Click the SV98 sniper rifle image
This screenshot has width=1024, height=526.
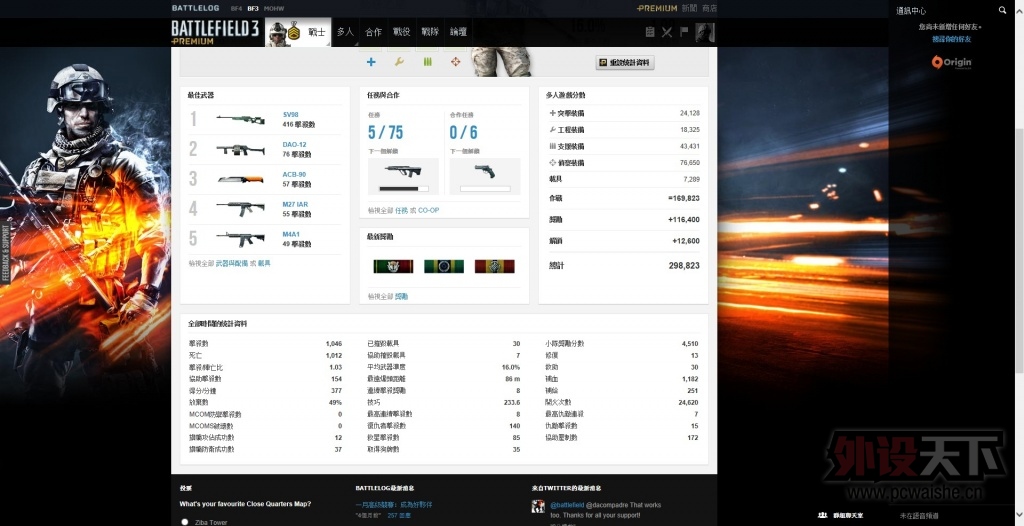pos(240,120)
